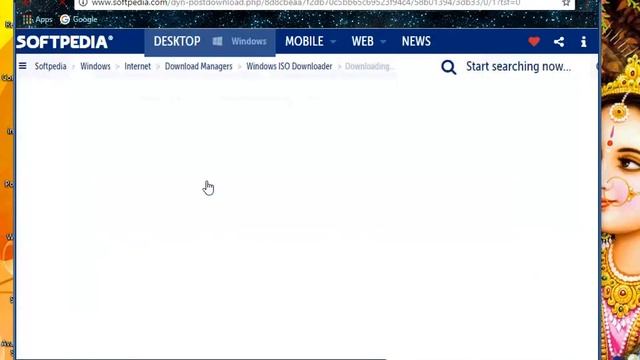
Task: Click the Softpedia logo
Action: [x=64, y=42]
